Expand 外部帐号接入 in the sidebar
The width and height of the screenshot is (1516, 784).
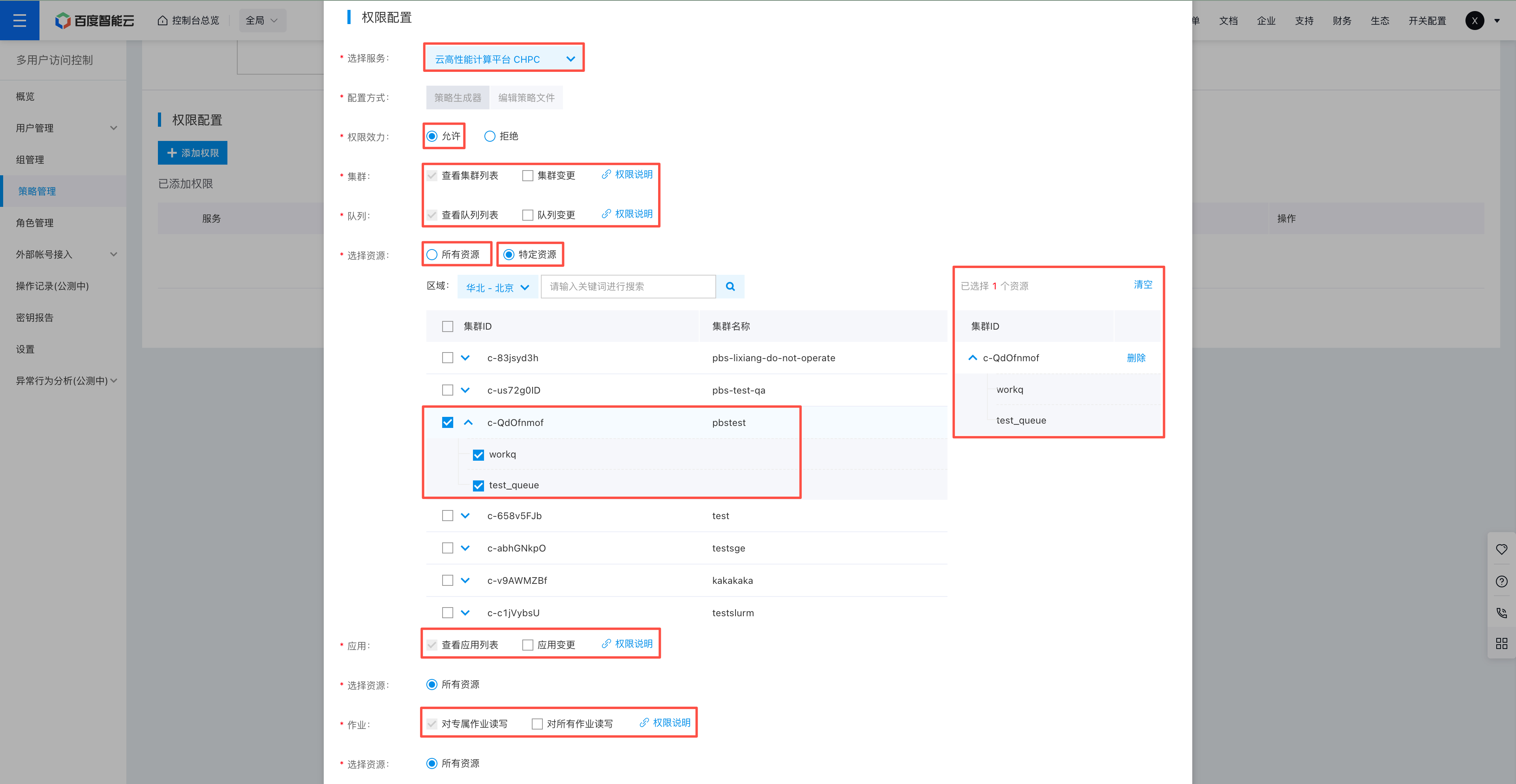pyautogui.click(x=63, y=255)
